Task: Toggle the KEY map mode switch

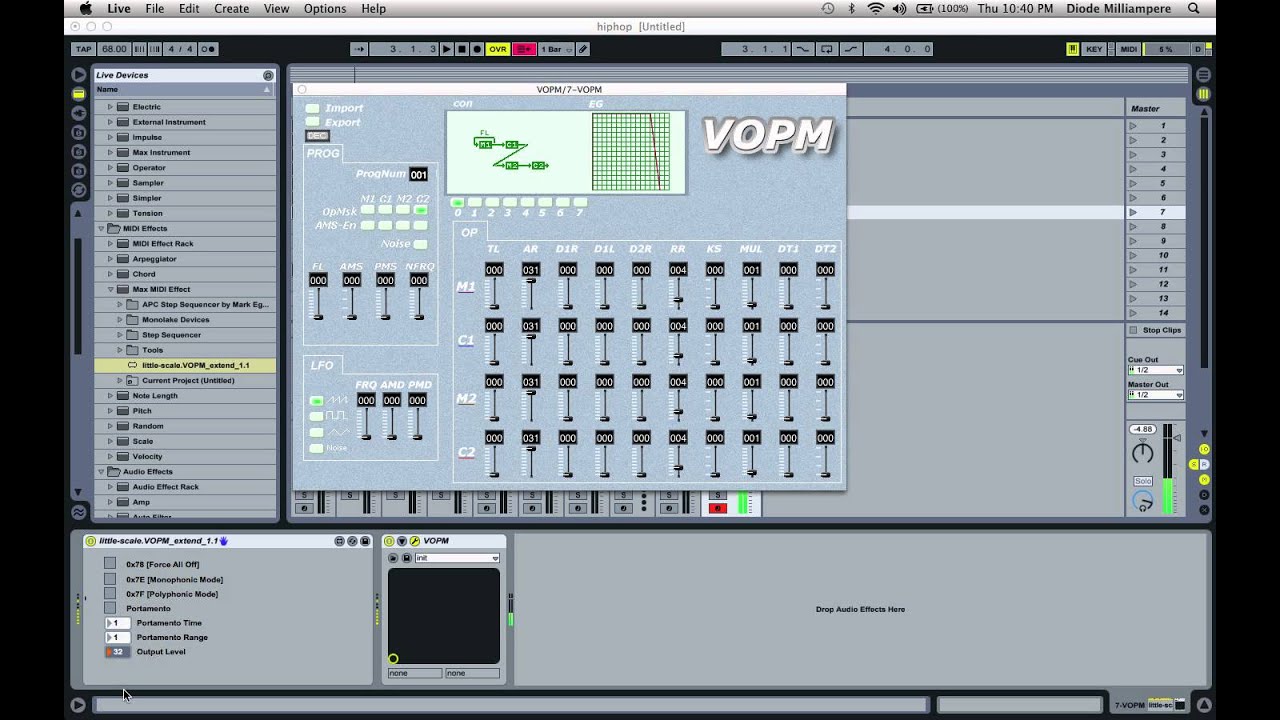Action: 1094,49
